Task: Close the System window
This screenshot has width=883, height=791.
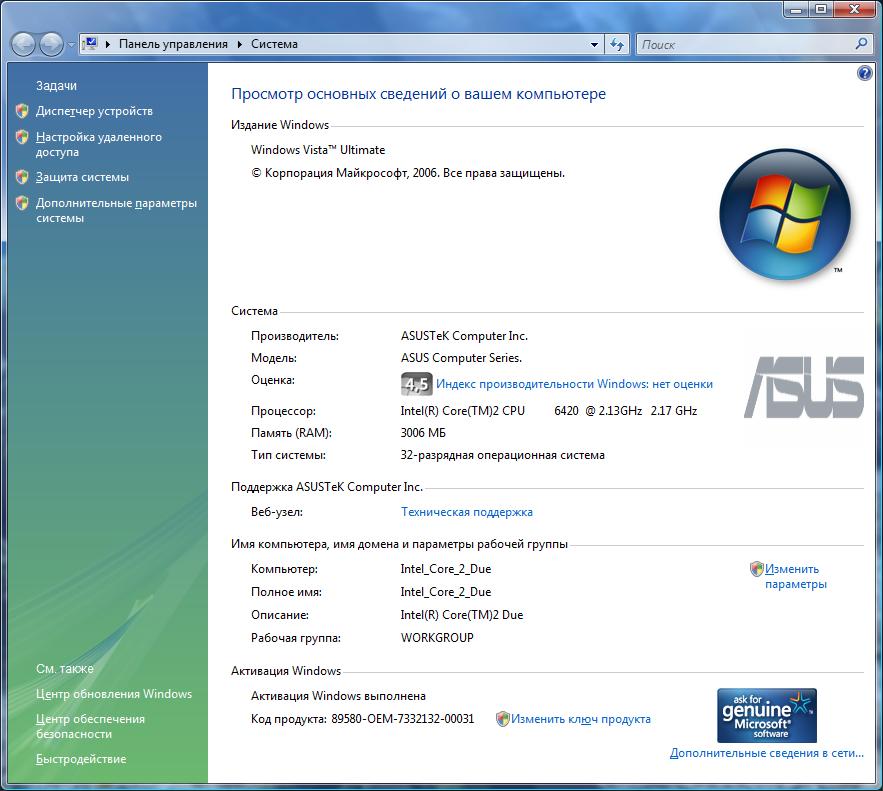Action: (854, 10)
